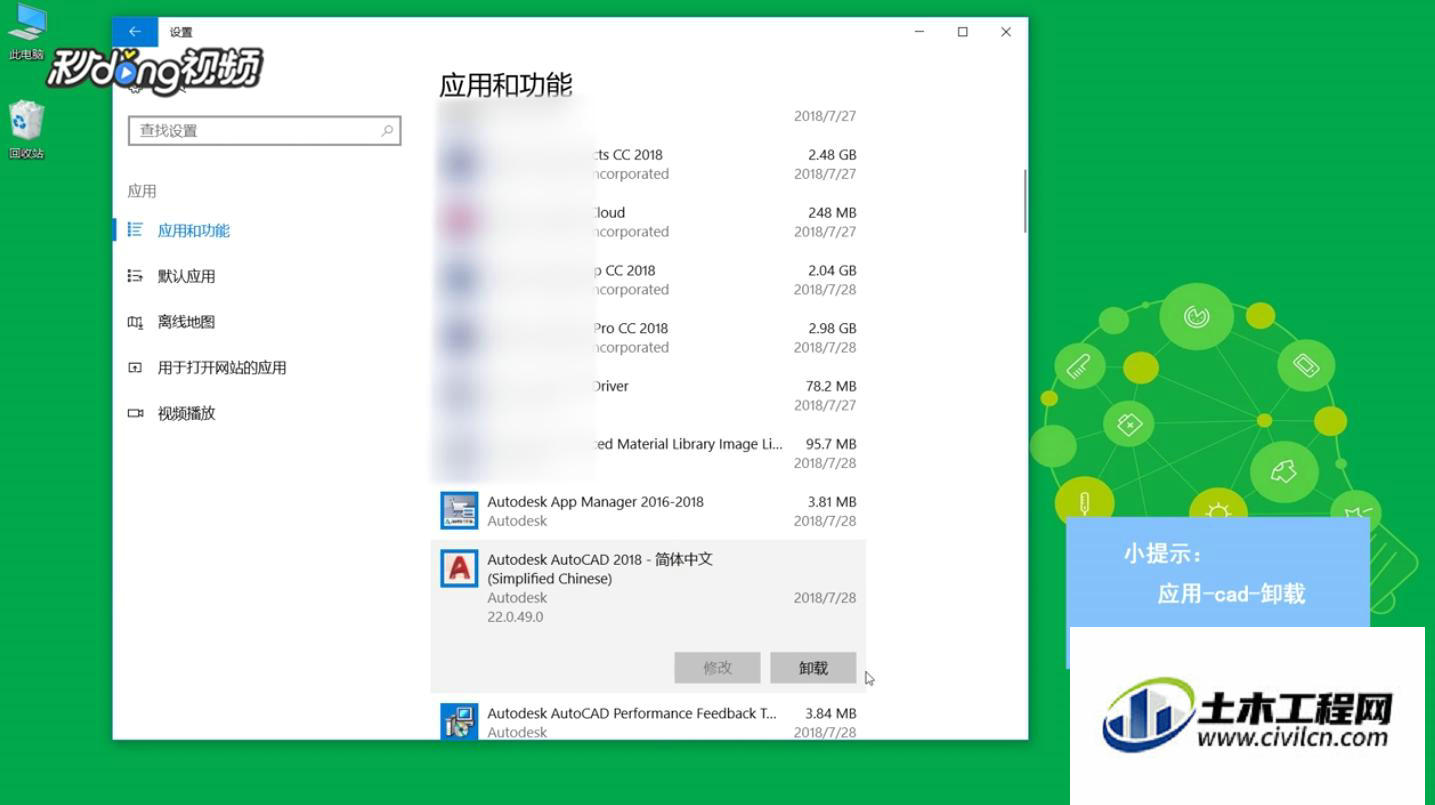Viewport: 1435px width, 805px height.
Task: Go to 用于打开网站的应用 settings
Action: 208,368
